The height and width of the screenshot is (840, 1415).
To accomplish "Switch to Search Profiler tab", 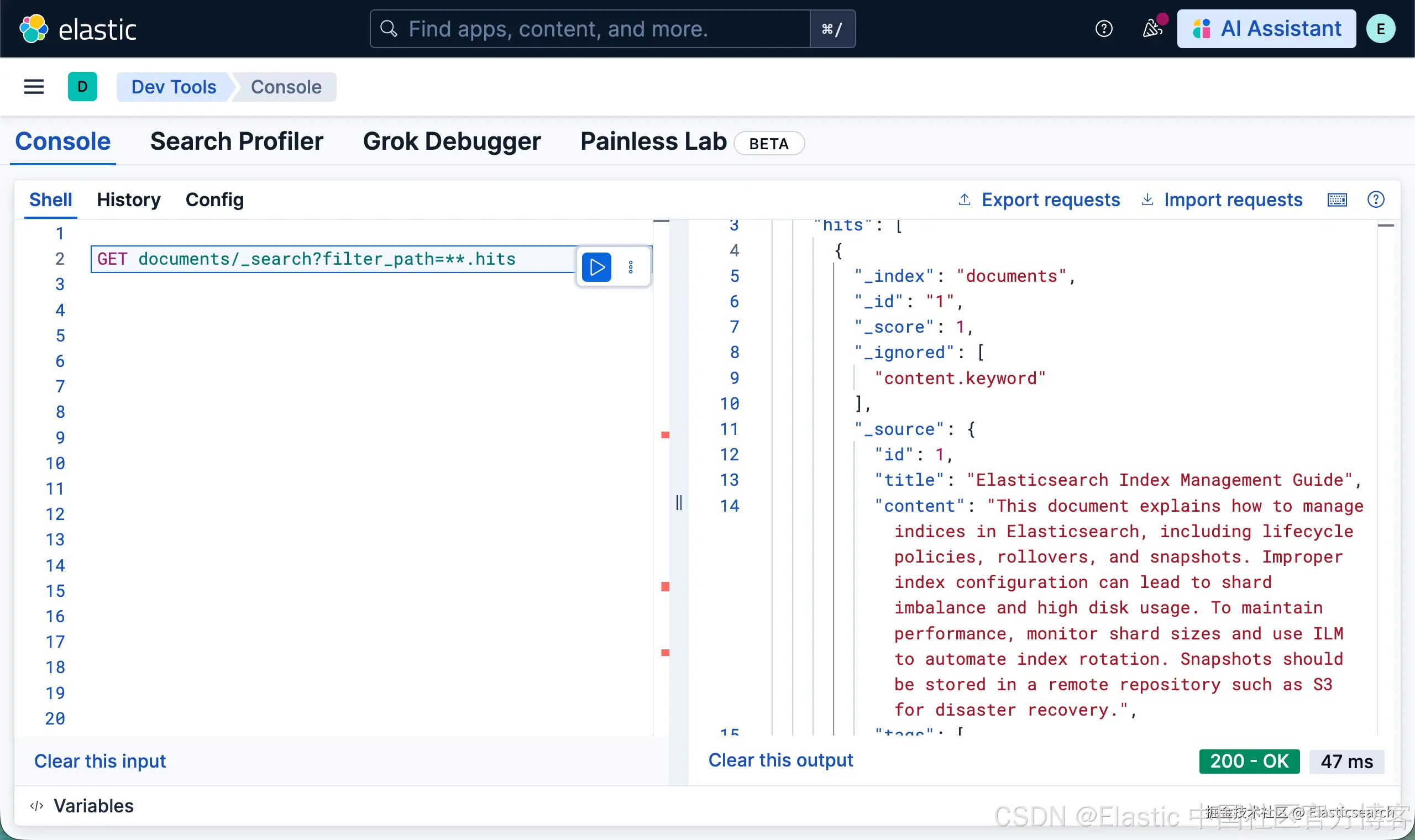I will pos(236,141).
